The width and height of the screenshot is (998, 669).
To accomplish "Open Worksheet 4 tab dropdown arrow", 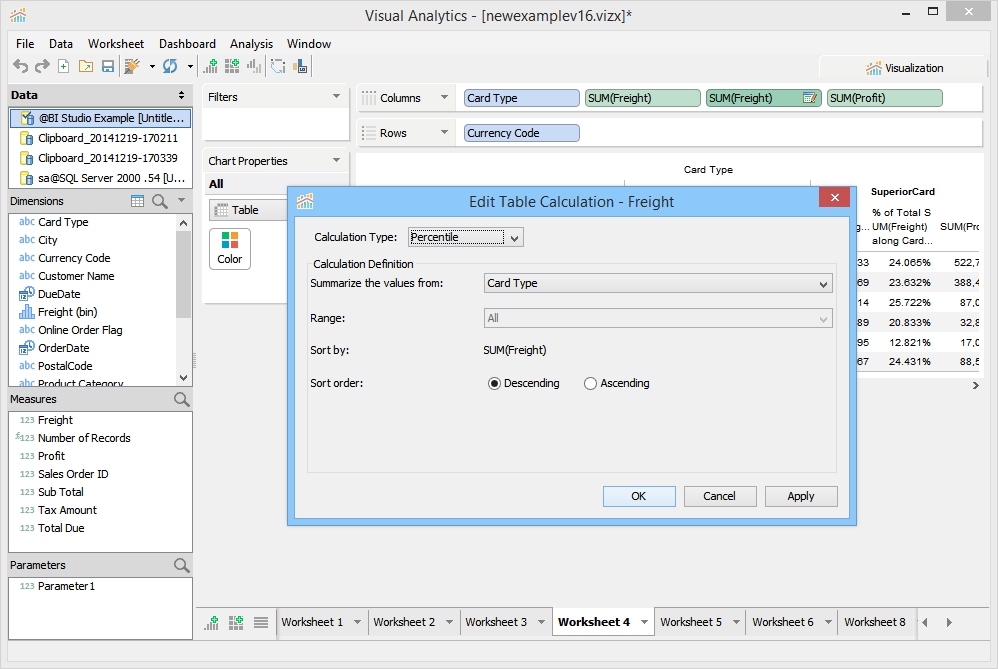I will coord(644,622).
